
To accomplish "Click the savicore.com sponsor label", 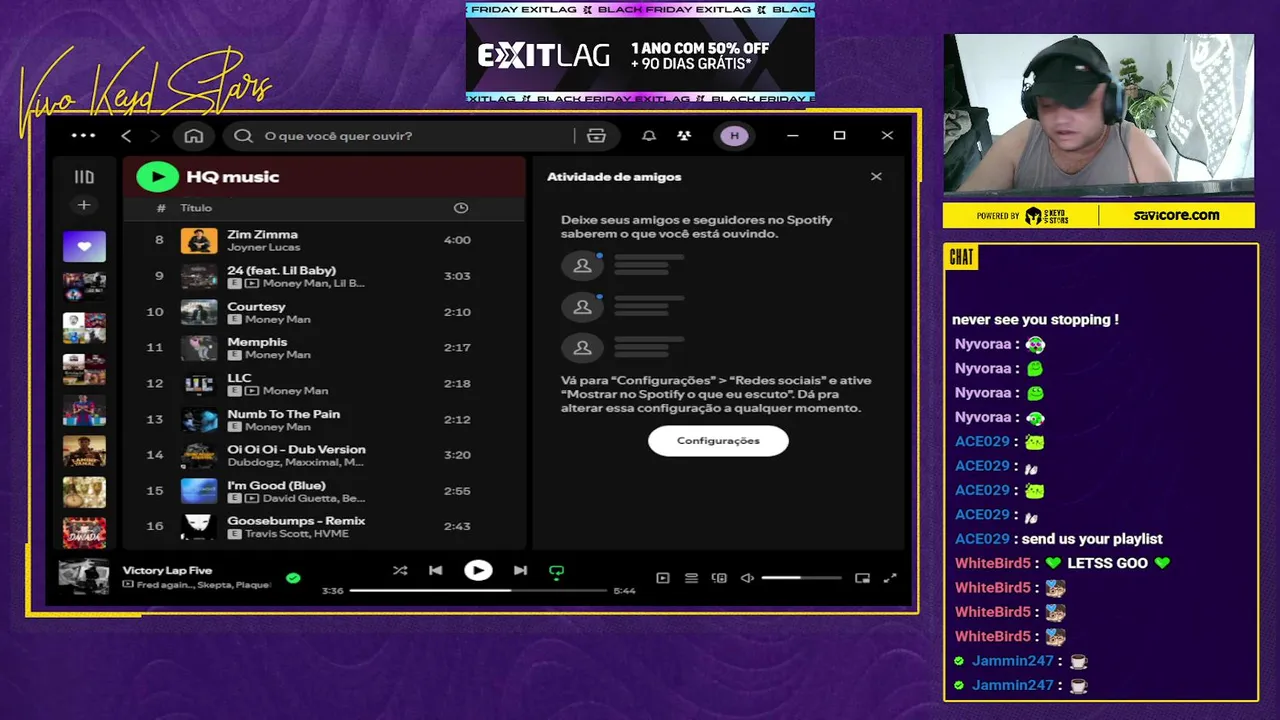I will click(1176, 215).
